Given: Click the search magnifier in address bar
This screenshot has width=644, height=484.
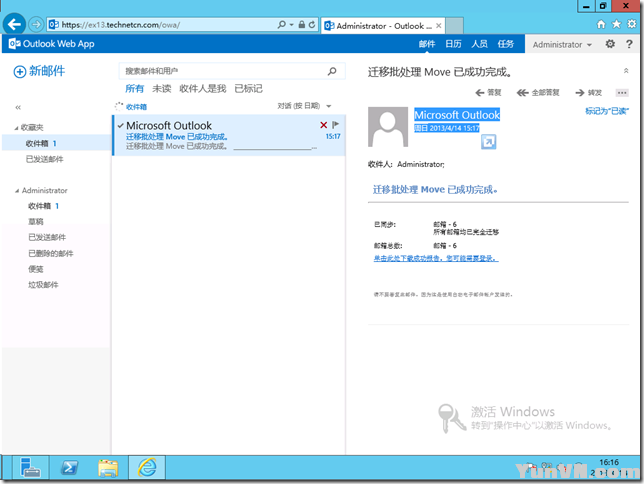Looking at the screenshot, I should tap(281, 25).
